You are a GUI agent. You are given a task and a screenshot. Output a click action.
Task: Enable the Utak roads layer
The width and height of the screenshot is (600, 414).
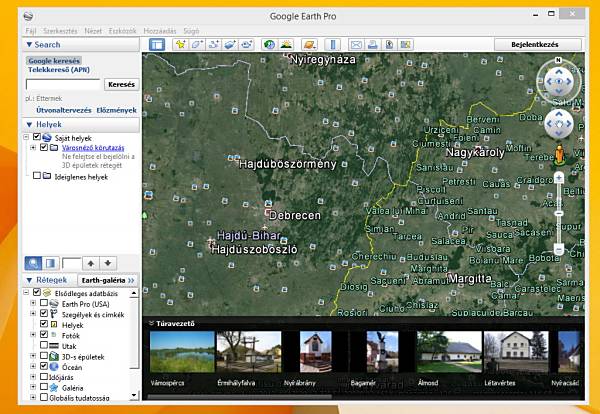click(x=44, y=345)
